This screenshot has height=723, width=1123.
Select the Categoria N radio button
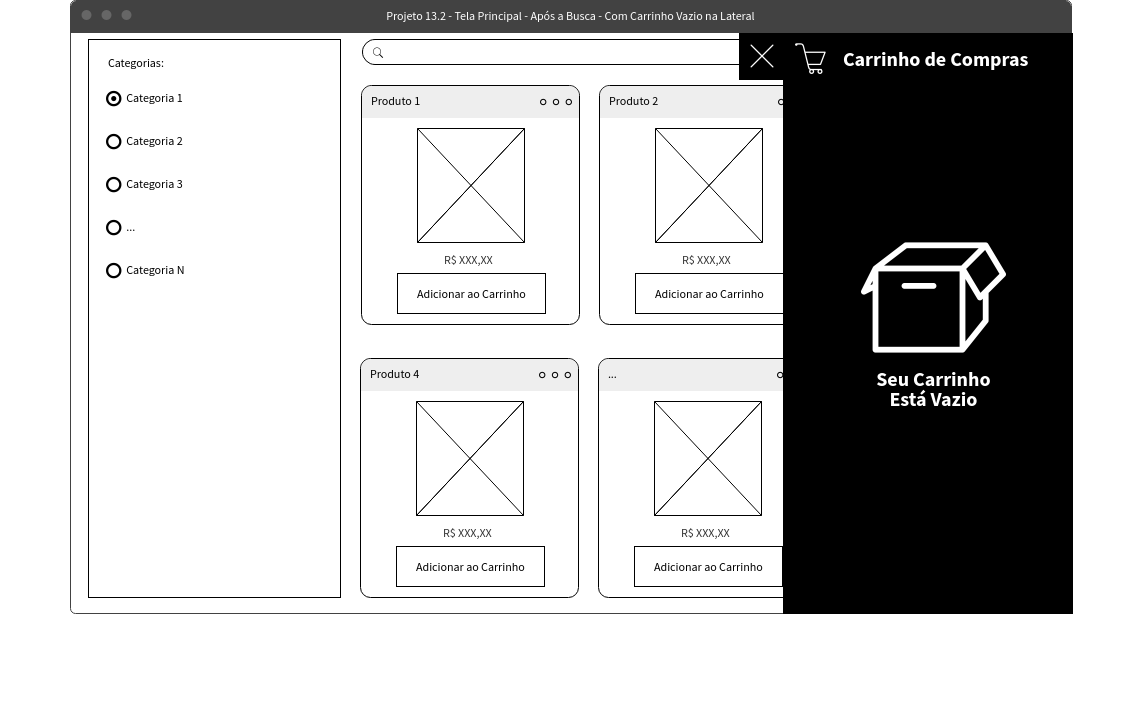point(113,271)
